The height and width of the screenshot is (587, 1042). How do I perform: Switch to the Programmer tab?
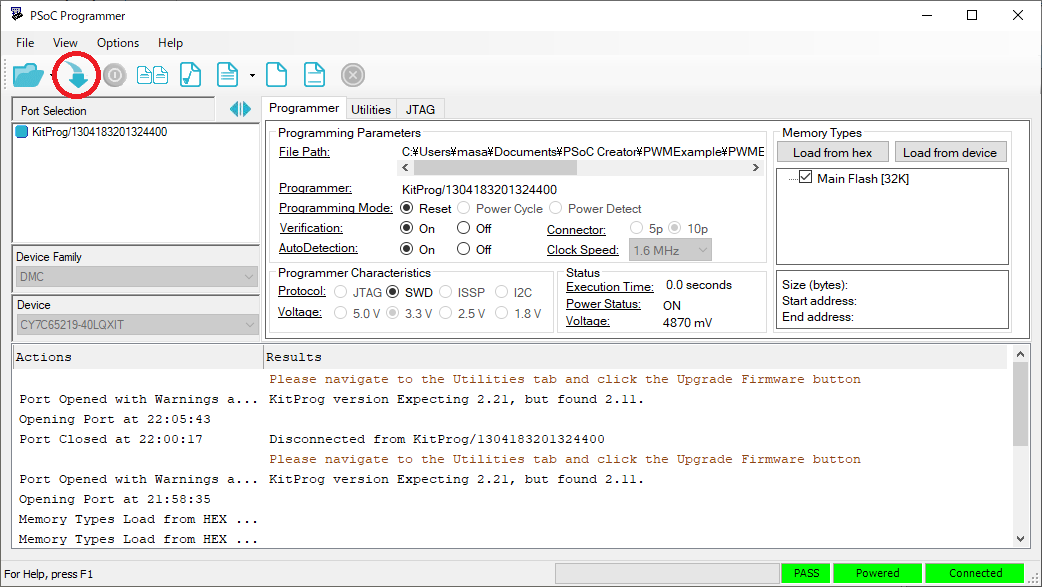(304, 108)
